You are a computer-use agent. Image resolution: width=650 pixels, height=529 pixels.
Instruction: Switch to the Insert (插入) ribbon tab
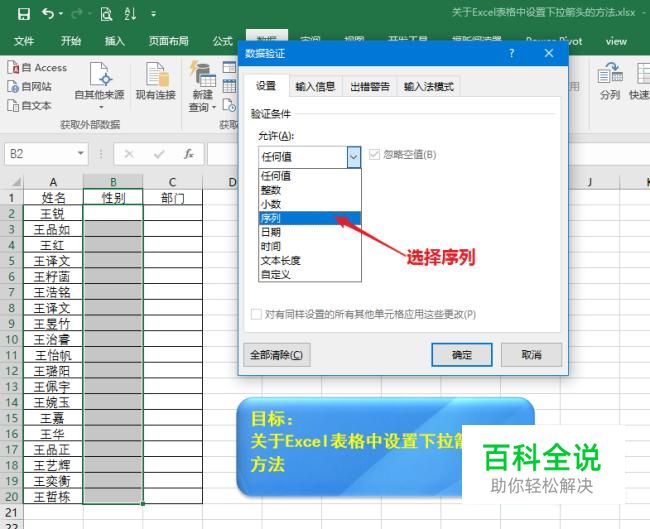[114, 41]
